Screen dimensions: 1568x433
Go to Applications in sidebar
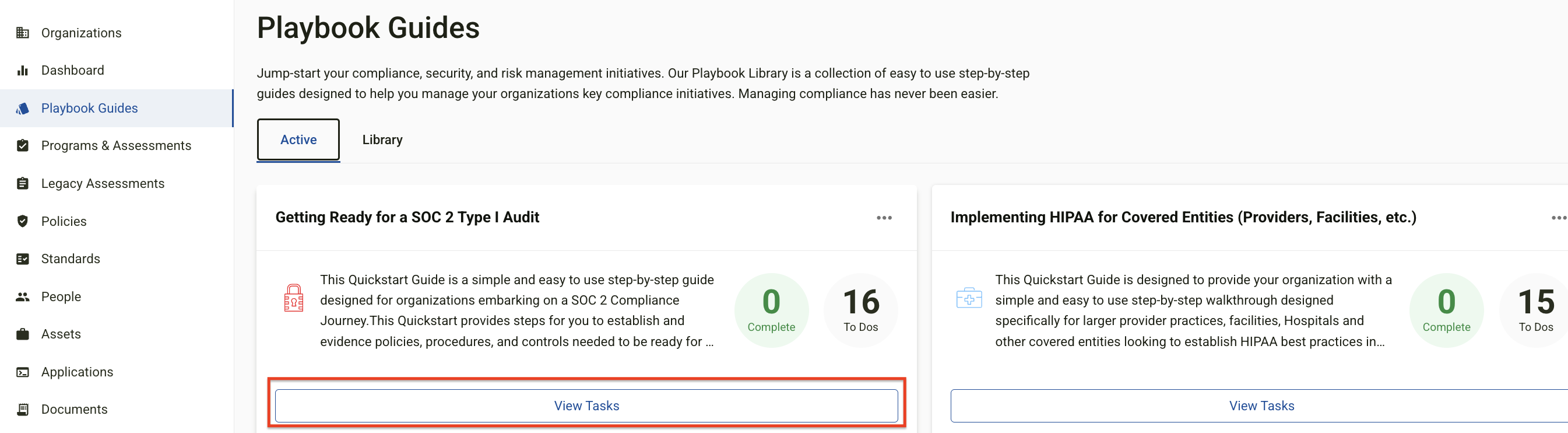click(117, 372)
